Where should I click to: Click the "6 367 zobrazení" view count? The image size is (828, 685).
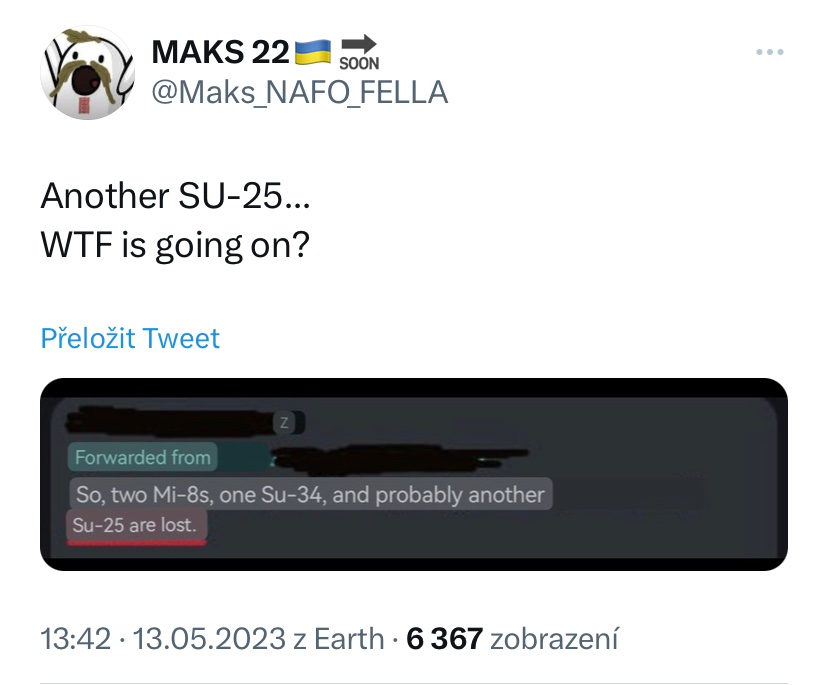[x=513, y=638]
